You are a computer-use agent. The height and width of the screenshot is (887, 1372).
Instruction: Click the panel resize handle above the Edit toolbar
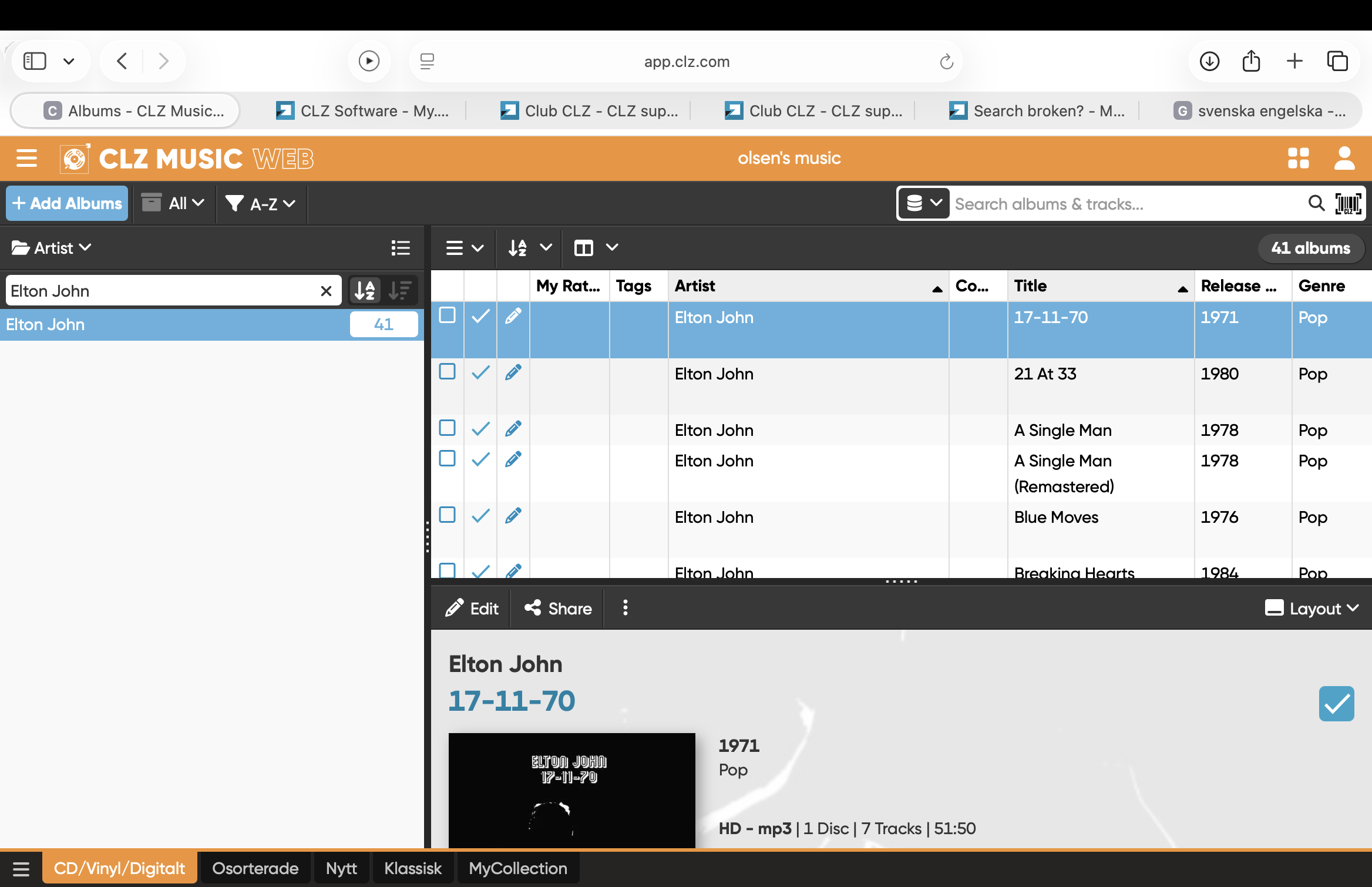point(901,581)
